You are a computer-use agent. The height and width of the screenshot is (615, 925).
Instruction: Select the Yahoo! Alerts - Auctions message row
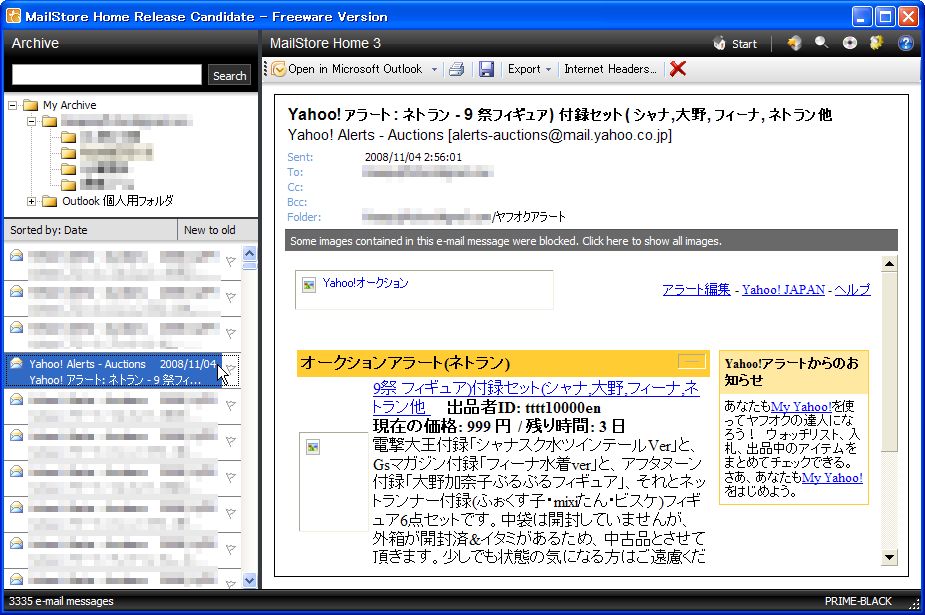pos(122,371)
